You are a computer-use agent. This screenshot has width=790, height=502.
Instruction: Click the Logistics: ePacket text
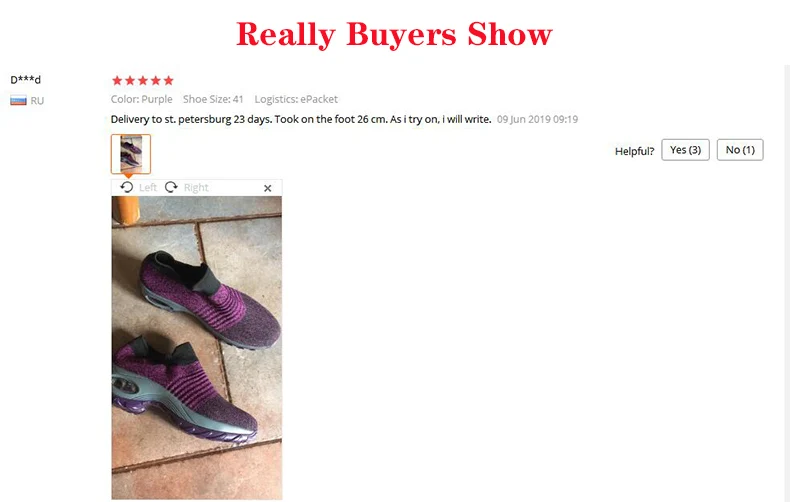[296, 99]
